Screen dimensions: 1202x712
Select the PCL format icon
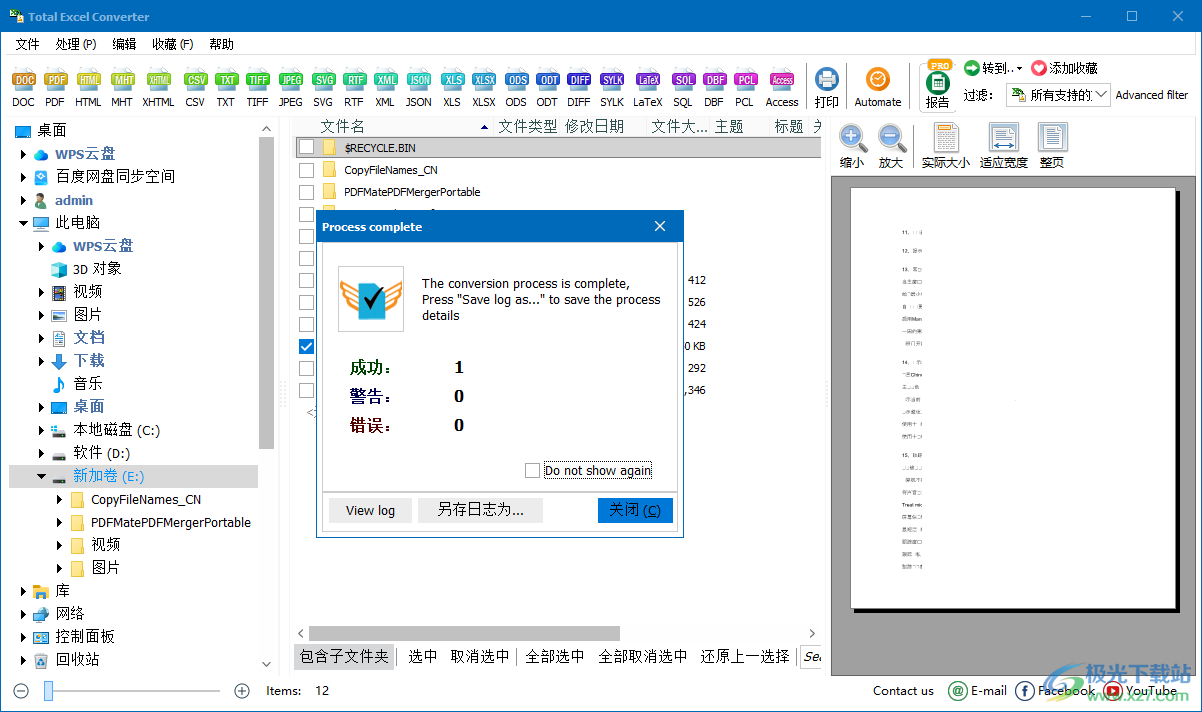[x=745, y=88]
